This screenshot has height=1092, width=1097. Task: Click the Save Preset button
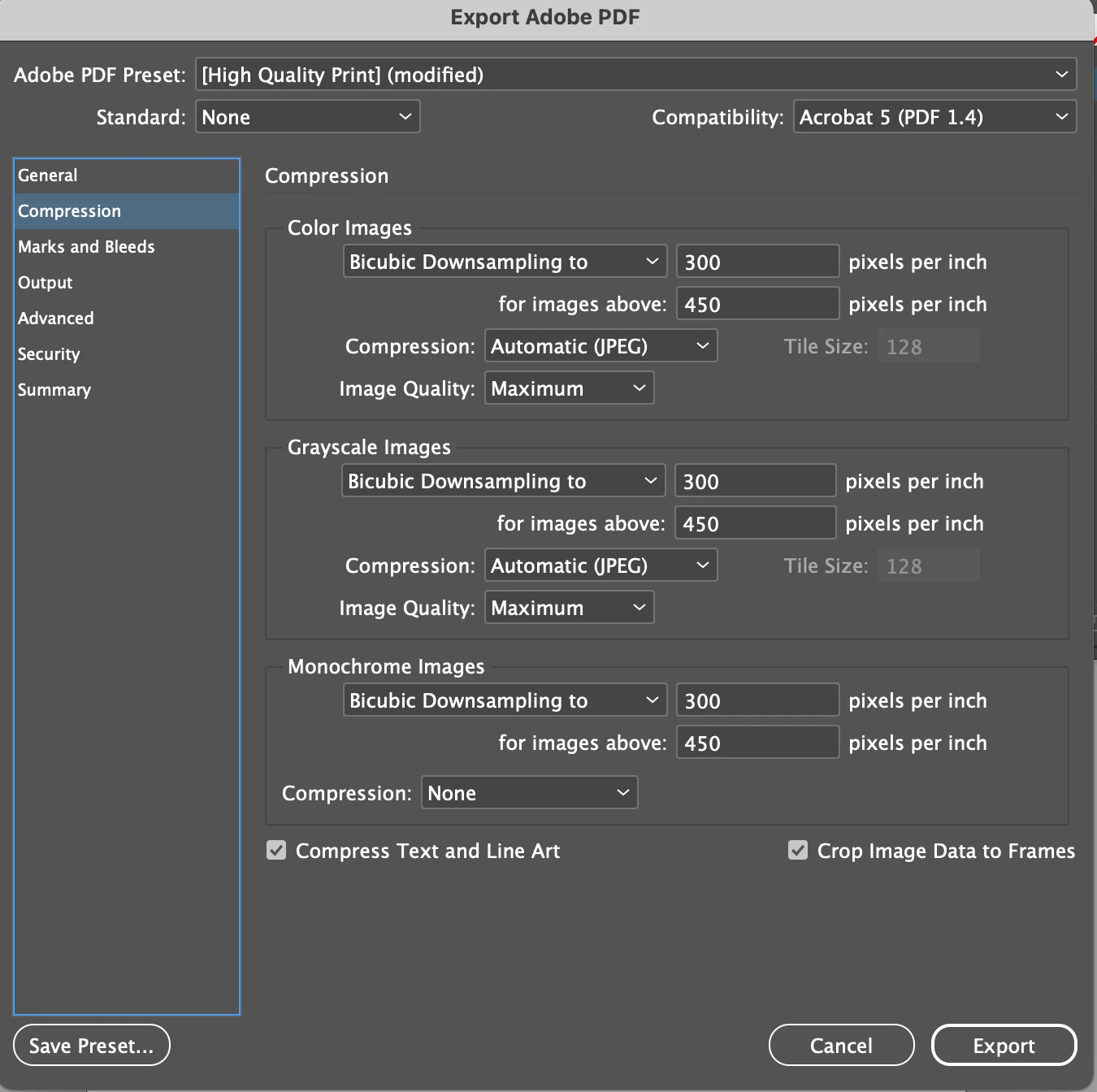click(92, 1045)
